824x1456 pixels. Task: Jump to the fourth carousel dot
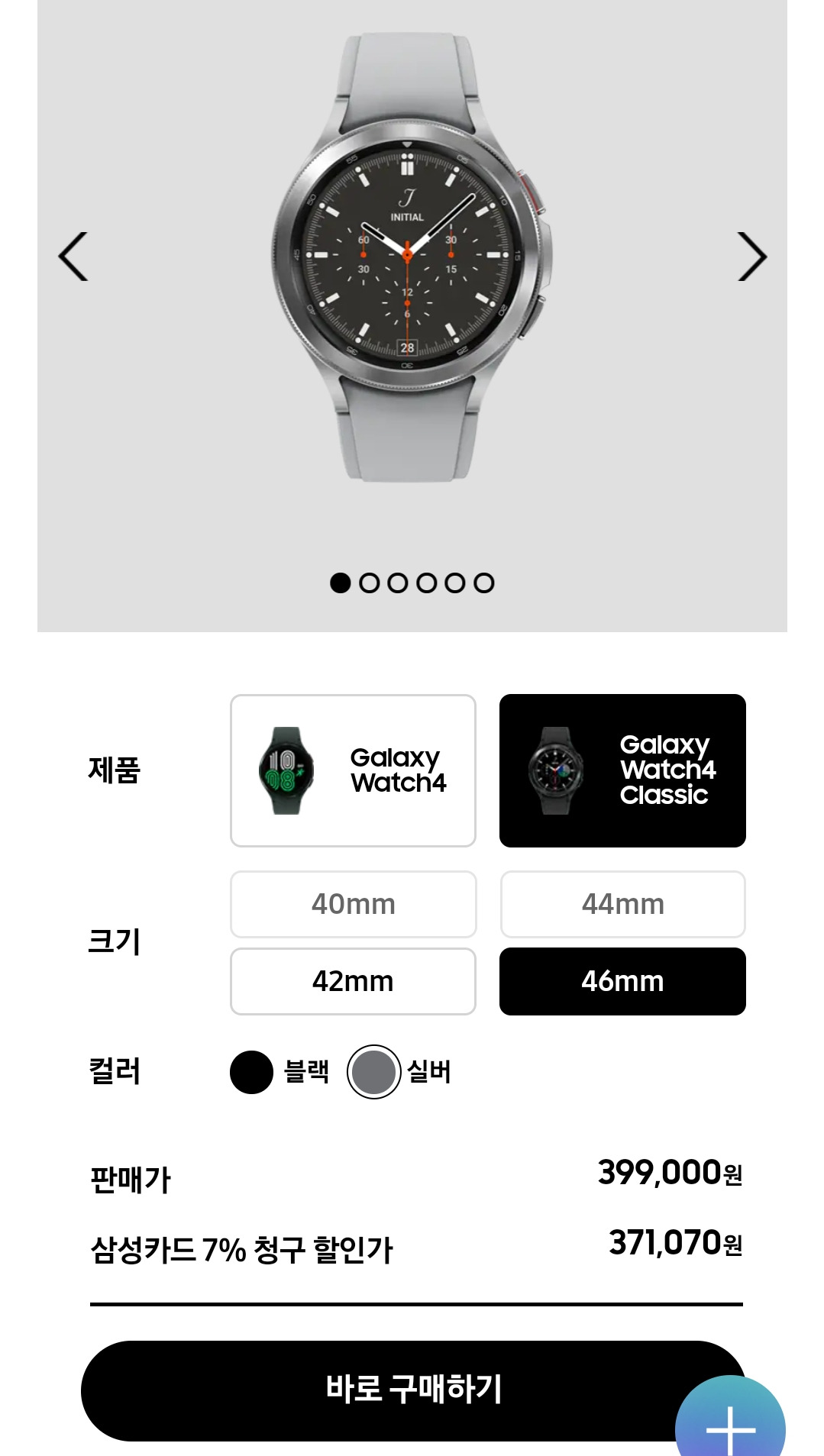click(427, 583)
